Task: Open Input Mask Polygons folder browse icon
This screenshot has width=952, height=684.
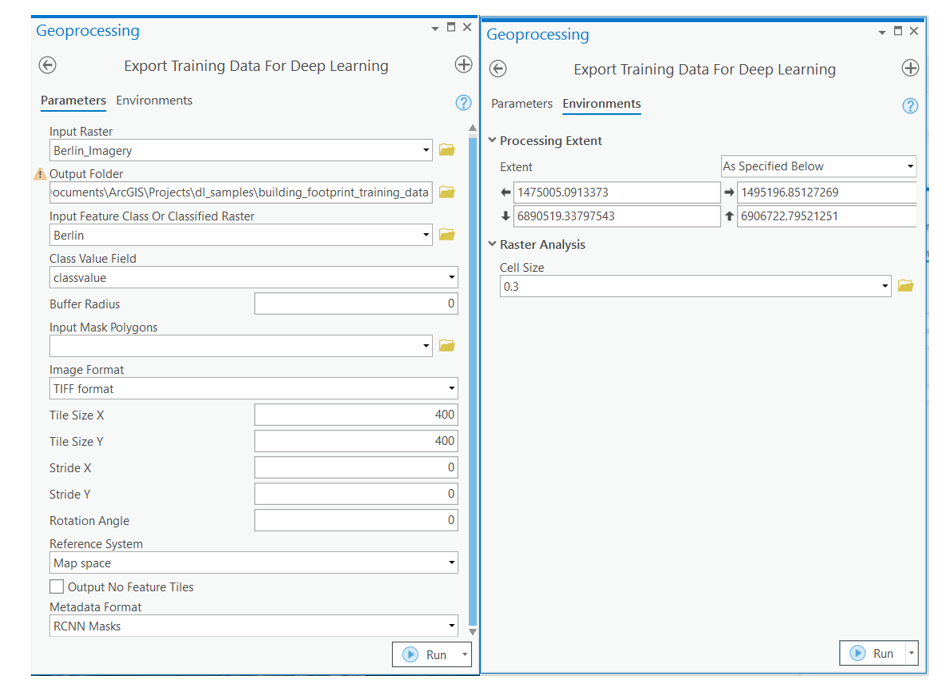Action: click(x=447, y=346)
